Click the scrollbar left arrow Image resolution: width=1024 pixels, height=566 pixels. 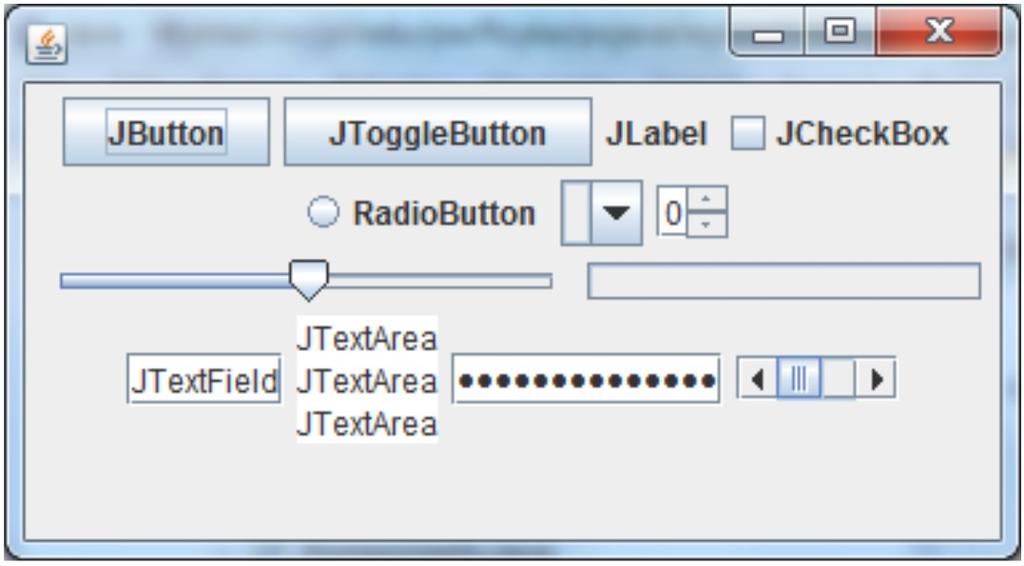pos(757,379)
